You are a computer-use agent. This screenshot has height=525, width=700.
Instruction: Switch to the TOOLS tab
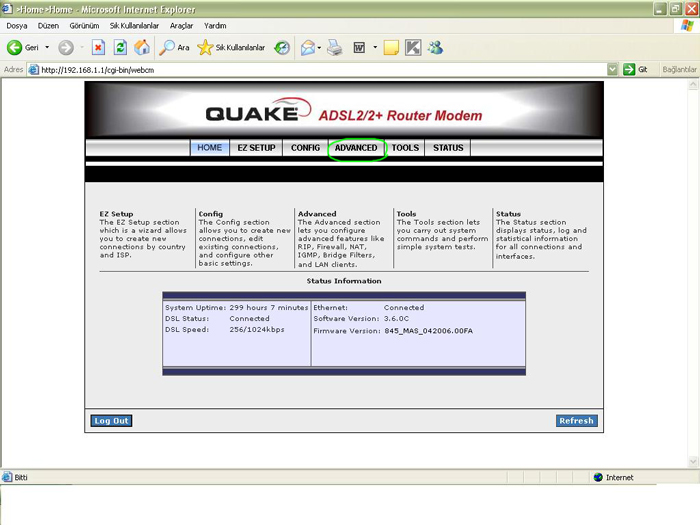tap(405, 148)
